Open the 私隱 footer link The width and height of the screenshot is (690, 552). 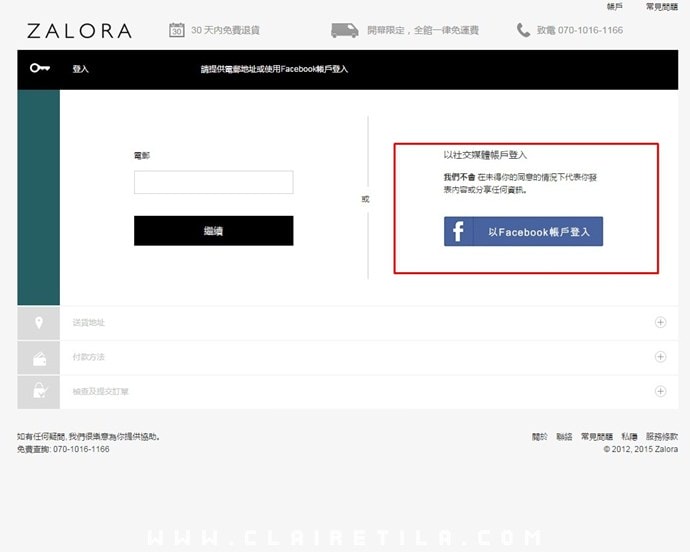click(629, 437)
